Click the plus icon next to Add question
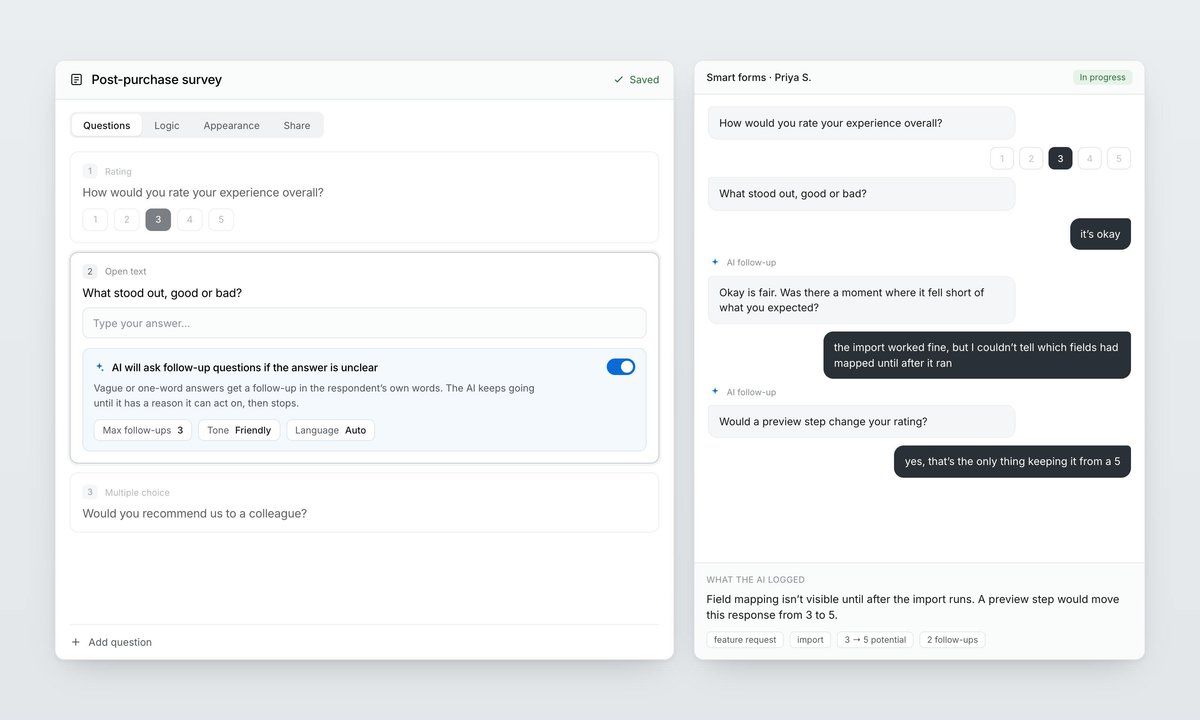The height and width of the screenshot is (720, 1200). pyautogui.click(x=76, y=642)
